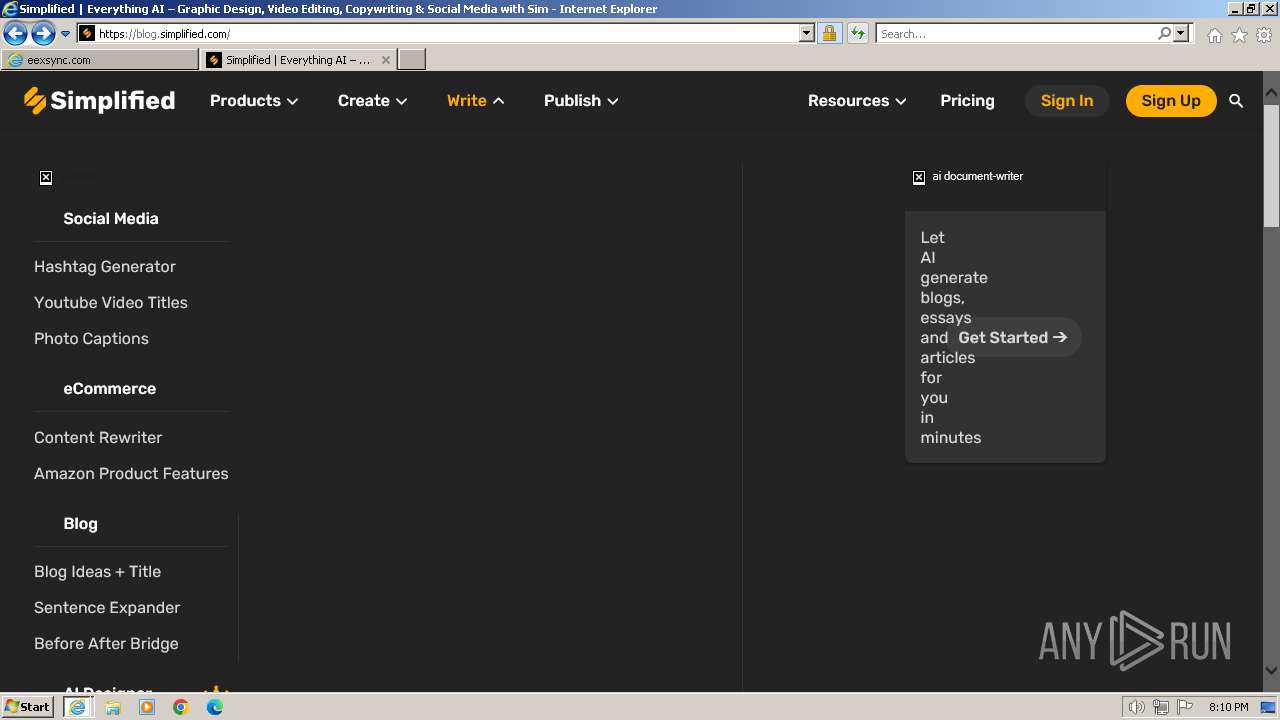This screenshot has width=1280, height=720.
Task: Open Content Rewriter
Action: (x=98, y=438)
